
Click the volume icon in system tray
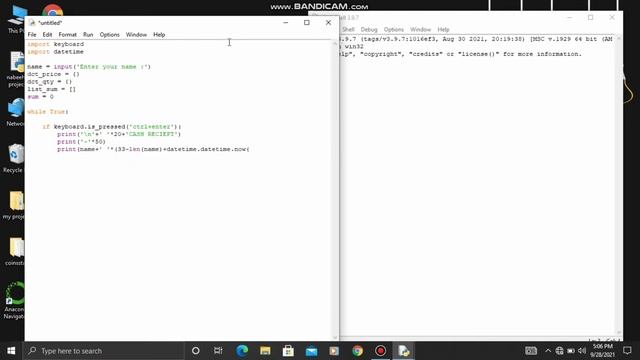pos(582,351)
